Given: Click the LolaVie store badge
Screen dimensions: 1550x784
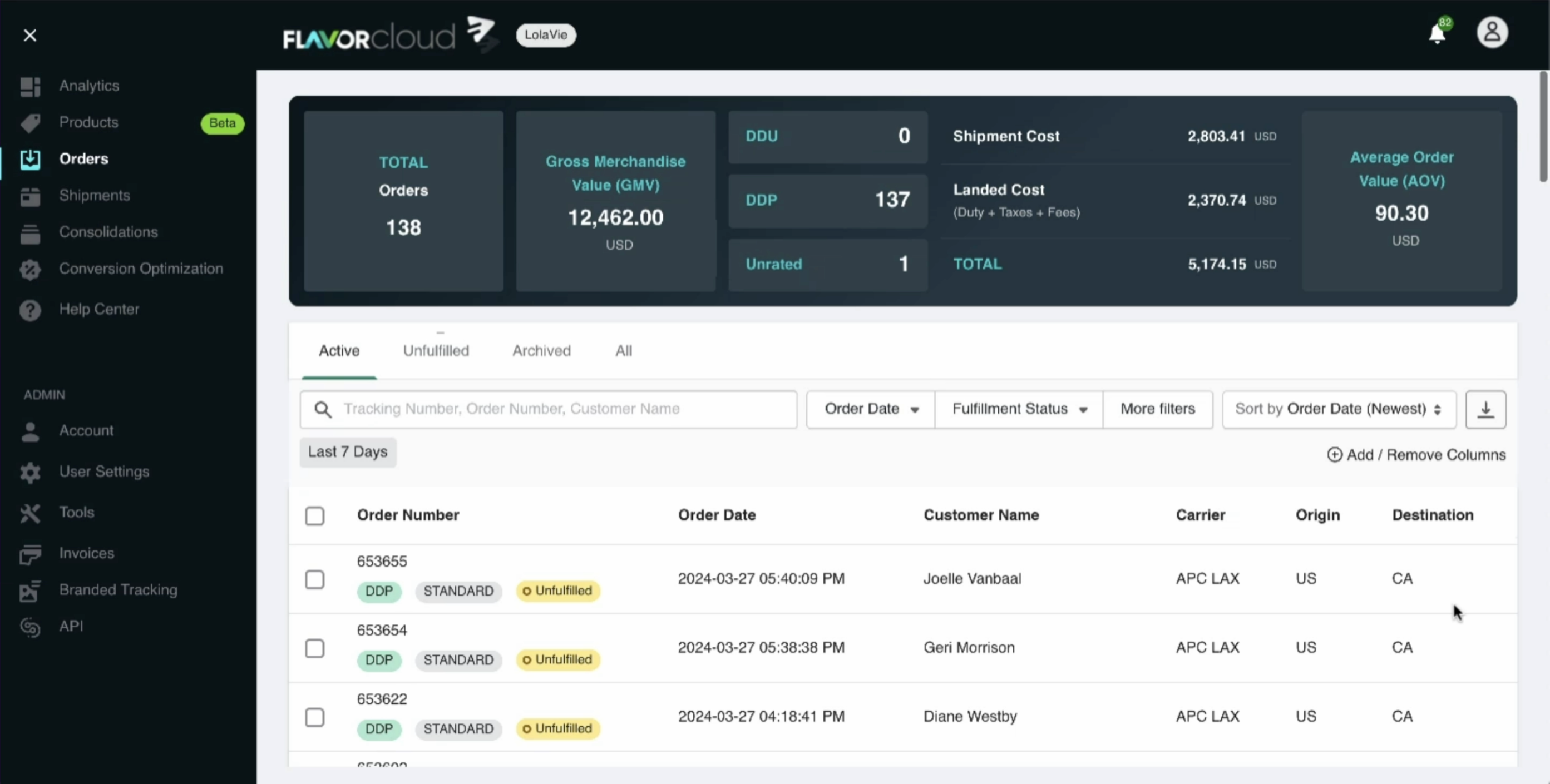Looking at the screenshot, I should point(546,35).
